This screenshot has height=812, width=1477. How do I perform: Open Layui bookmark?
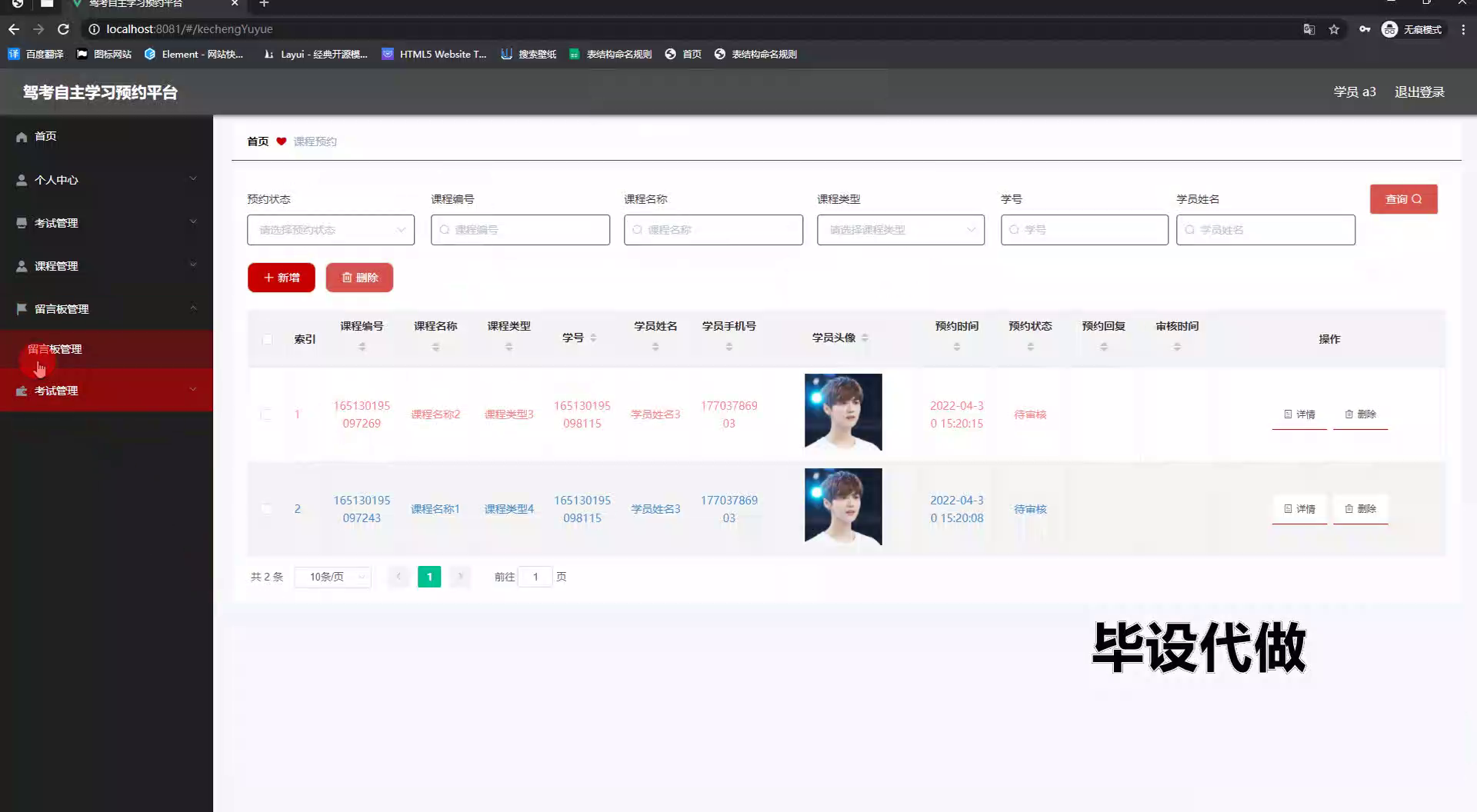315,54
